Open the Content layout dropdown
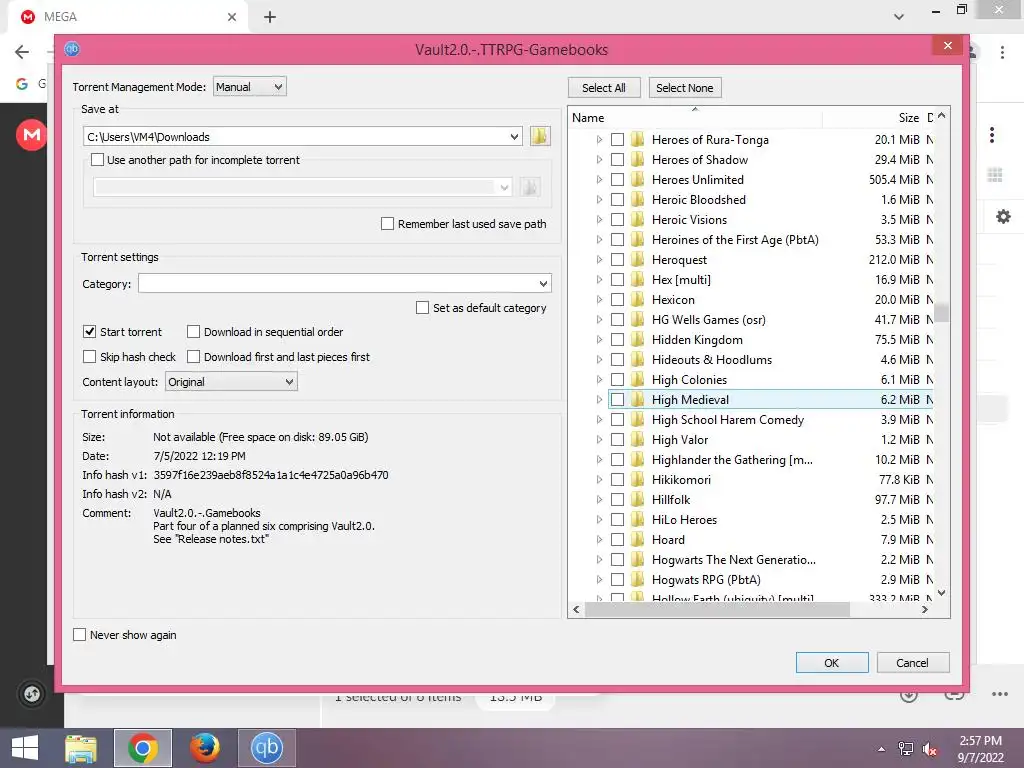1024x768 pixels. [x=231, y=382]
